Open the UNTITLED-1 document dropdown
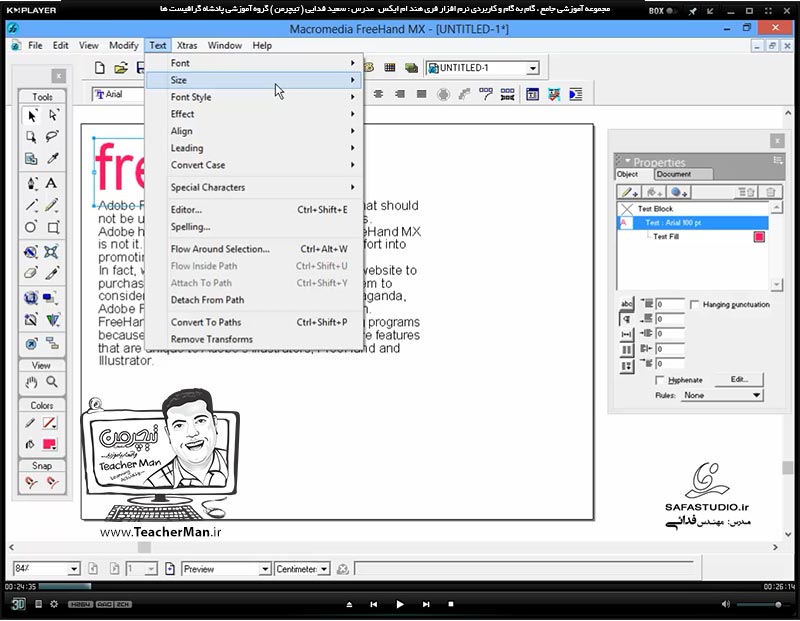The image size is (800, 621). tap(533, 68)
